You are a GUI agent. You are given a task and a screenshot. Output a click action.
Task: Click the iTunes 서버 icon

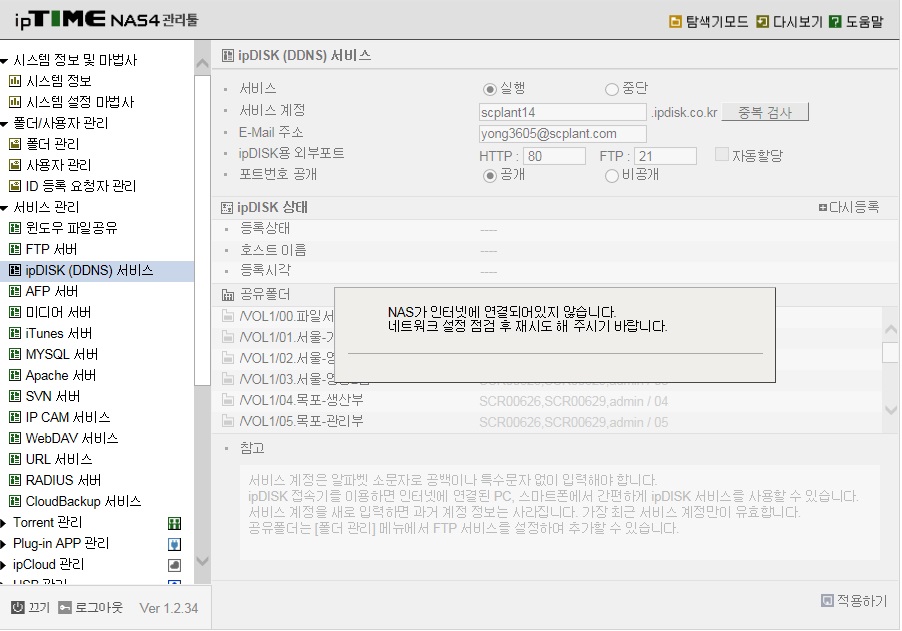(x=15, y=334)
